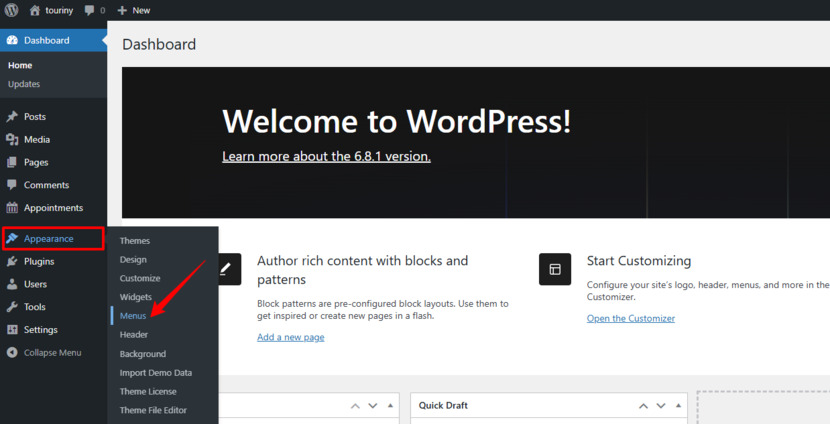Screen dimensions: 830x424
Task: Select Design in Appearance flyout
Action: pyautogui.click(x=133, y=259)
